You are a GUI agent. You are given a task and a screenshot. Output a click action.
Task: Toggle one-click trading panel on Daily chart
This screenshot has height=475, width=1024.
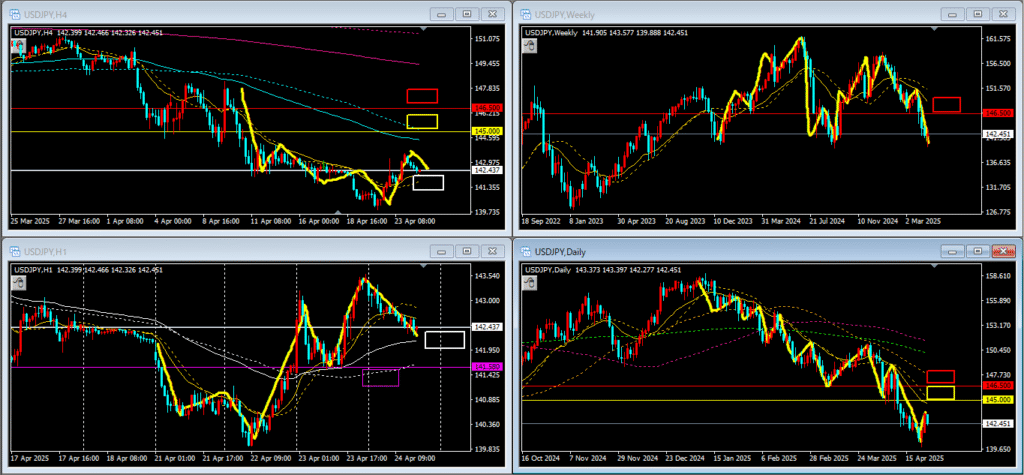(x=529, y=283)
